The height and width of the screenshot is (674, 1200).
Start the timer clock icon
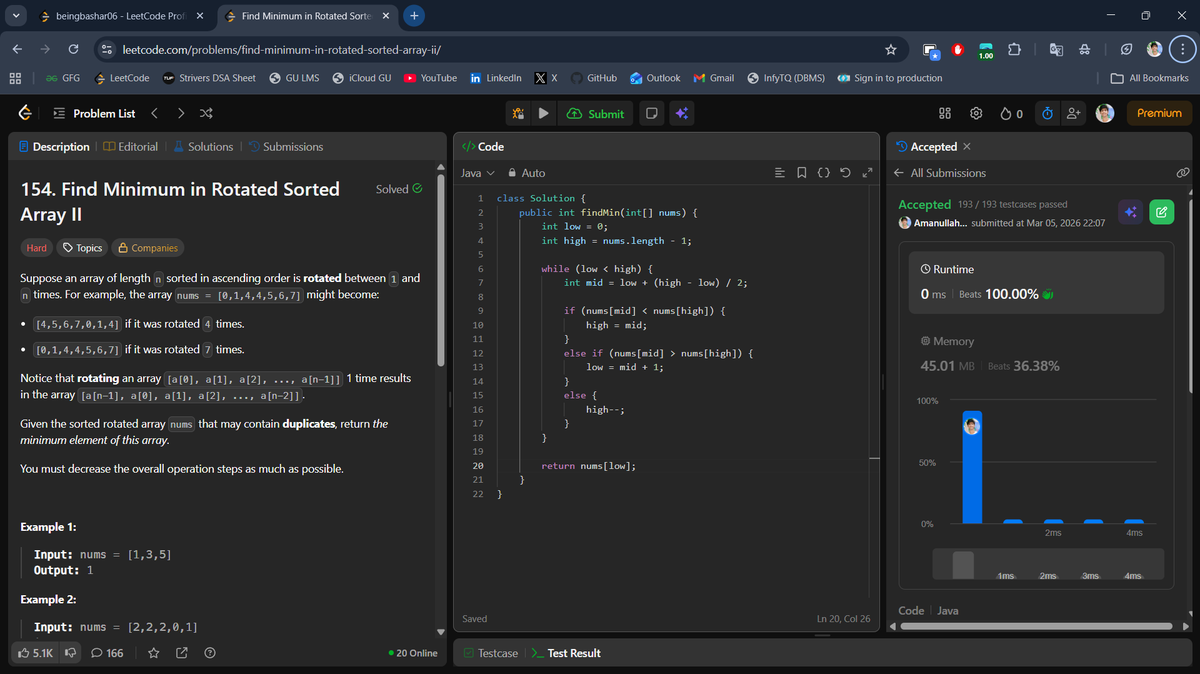click(1047, 114)
